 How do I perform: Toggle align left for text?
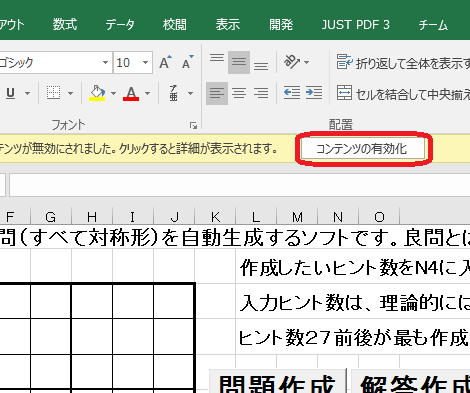(217, 93)
